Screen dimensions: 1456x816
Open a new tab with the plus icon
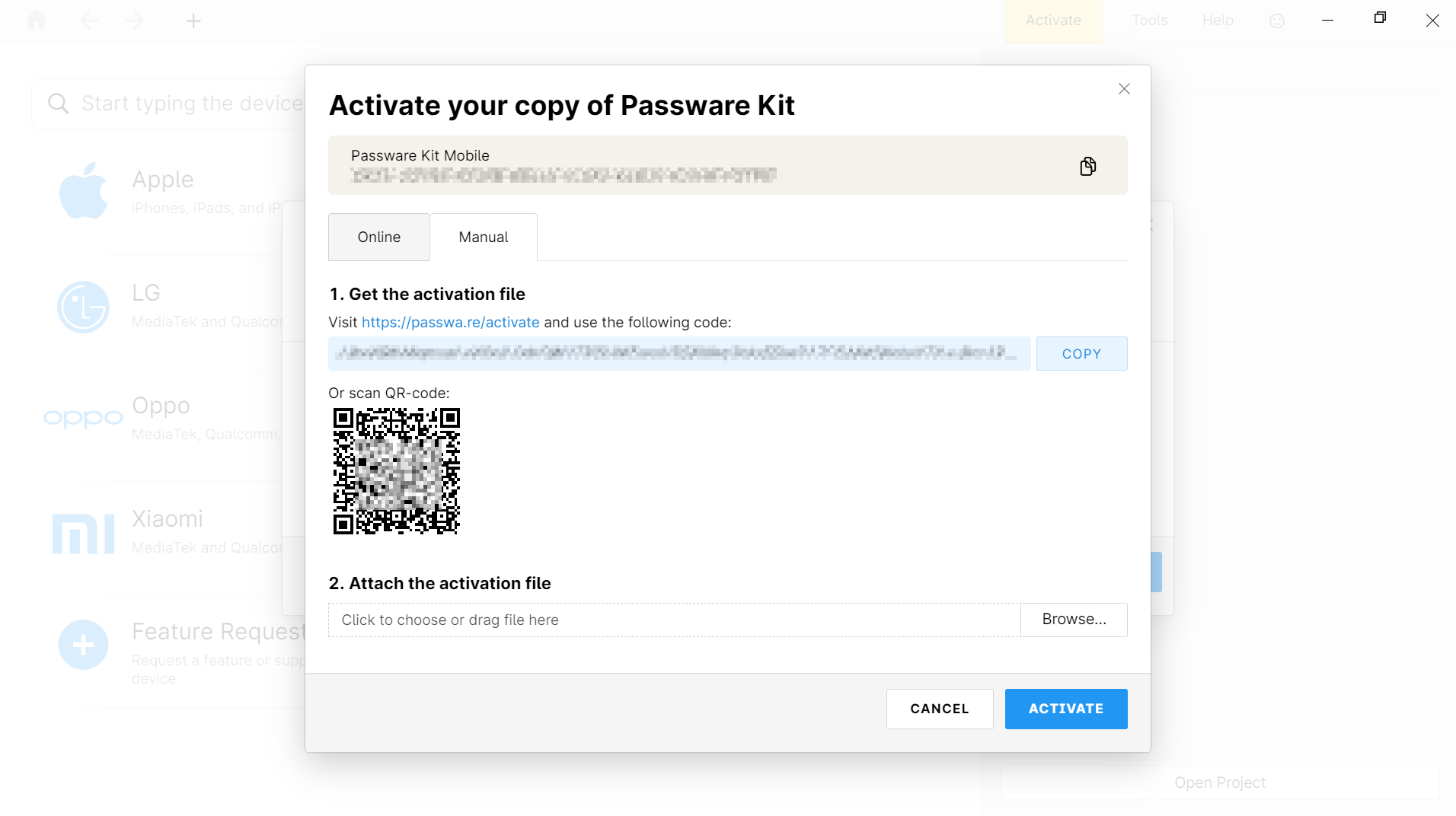(194, 21)
